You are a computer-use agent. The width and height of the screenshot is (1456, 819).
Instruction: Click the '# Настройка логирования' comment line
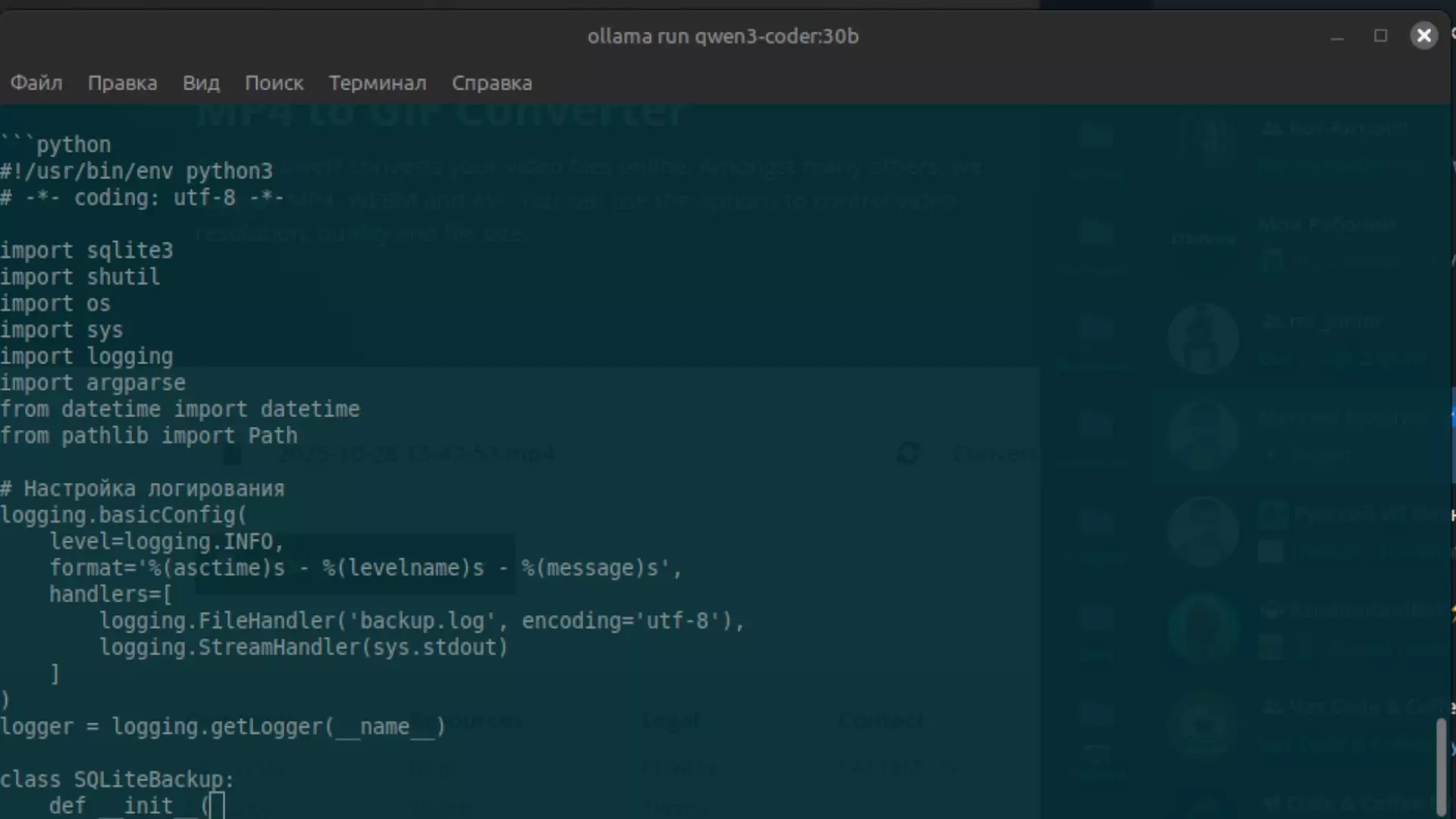coord(143,489)
